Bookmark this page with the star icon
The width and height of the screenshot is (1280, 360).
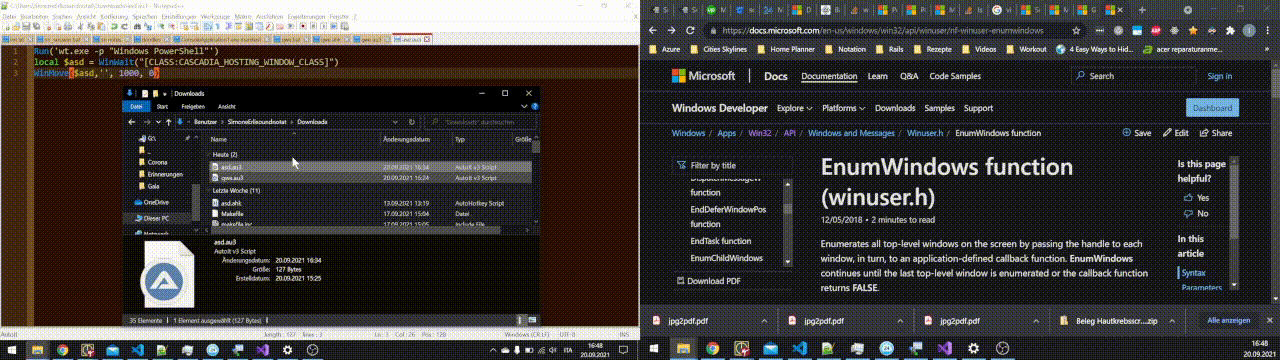point(1076,30)
